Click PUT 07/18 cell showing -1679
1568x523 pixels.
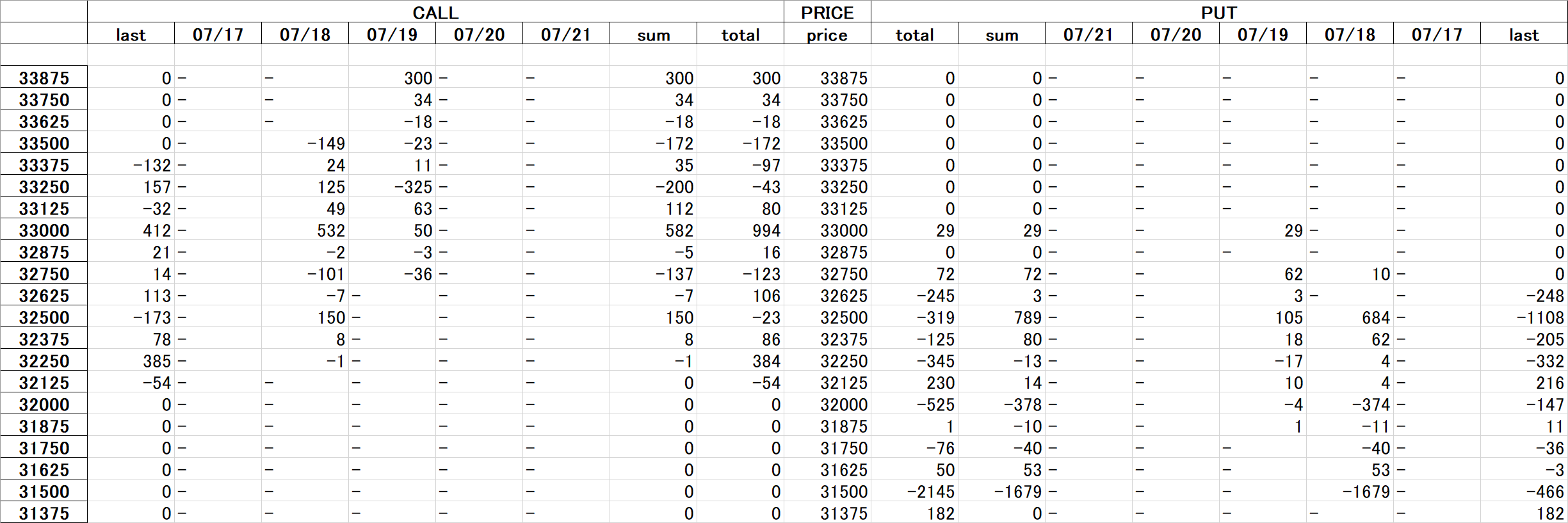(1350, 491)
